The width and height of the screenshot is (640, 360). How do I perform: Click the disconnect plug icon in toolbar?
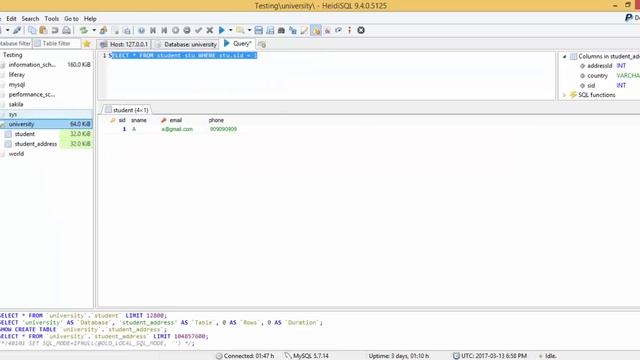(17, 30)
